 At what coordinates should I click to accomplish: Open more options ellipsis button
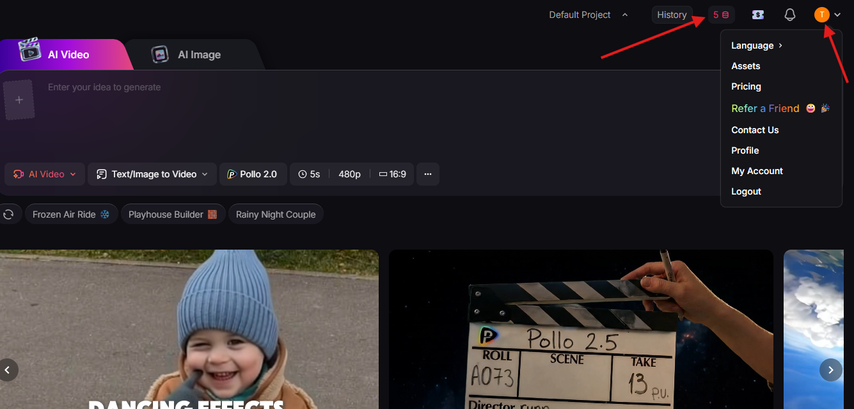[428, 174]
